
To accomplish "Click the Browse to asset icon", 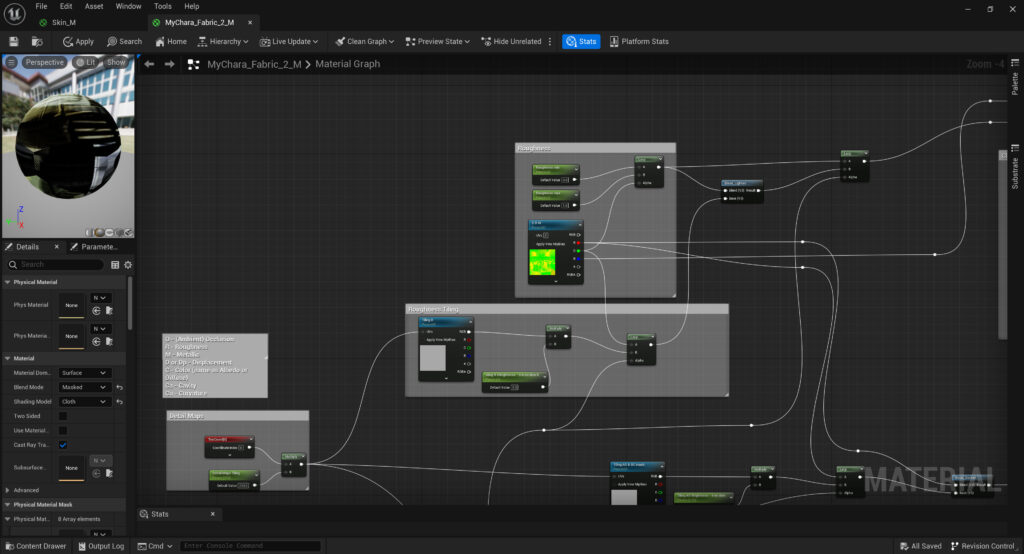I will [37, 41].
